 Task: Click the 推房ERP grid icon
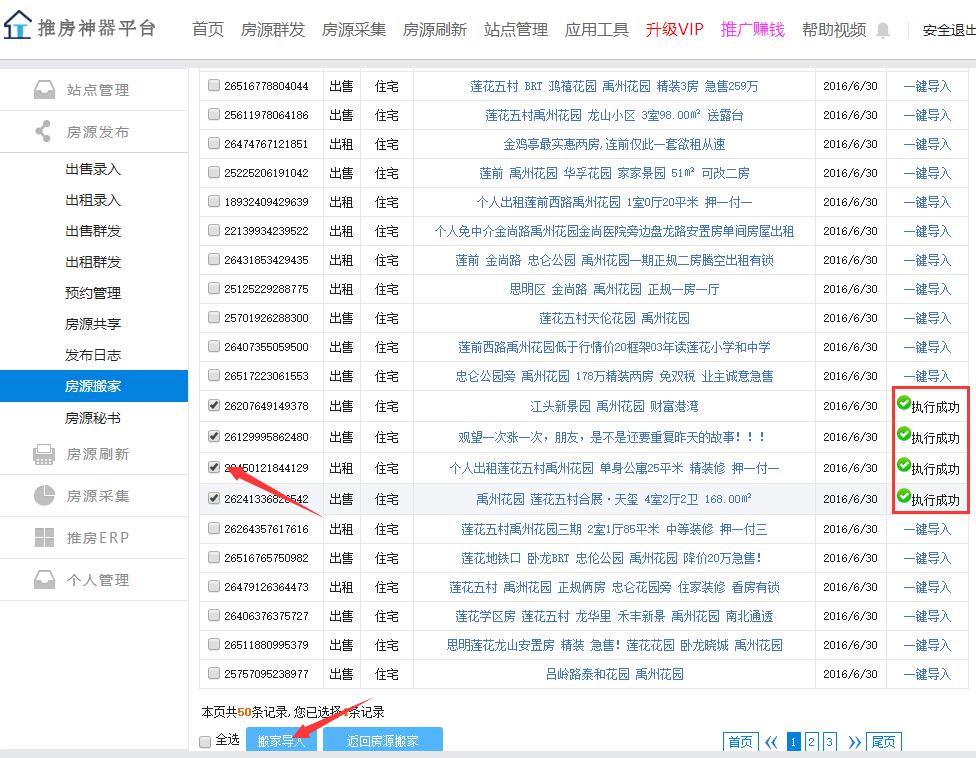(44, 538)
